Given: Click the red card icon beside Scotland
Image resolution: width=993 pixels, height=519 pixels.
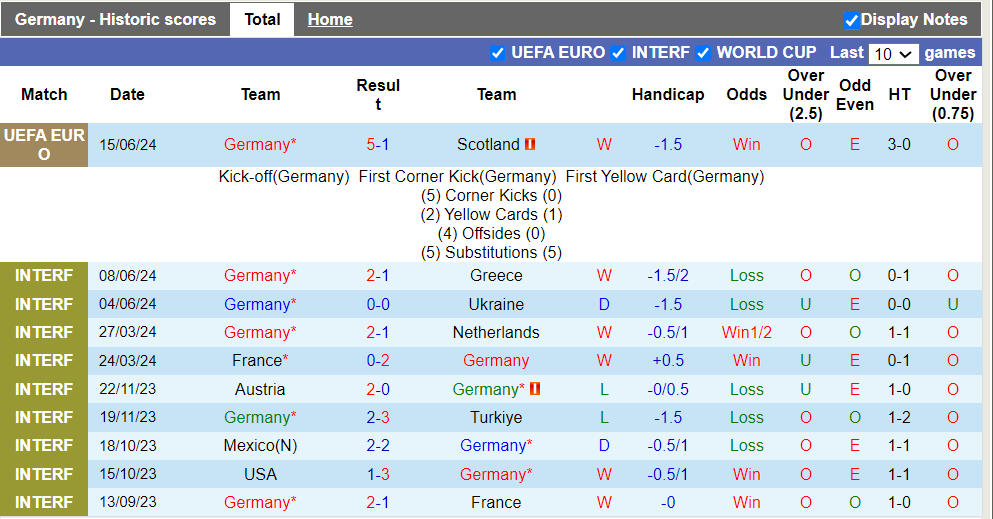Looking at the screenshot, I should 530,145.
